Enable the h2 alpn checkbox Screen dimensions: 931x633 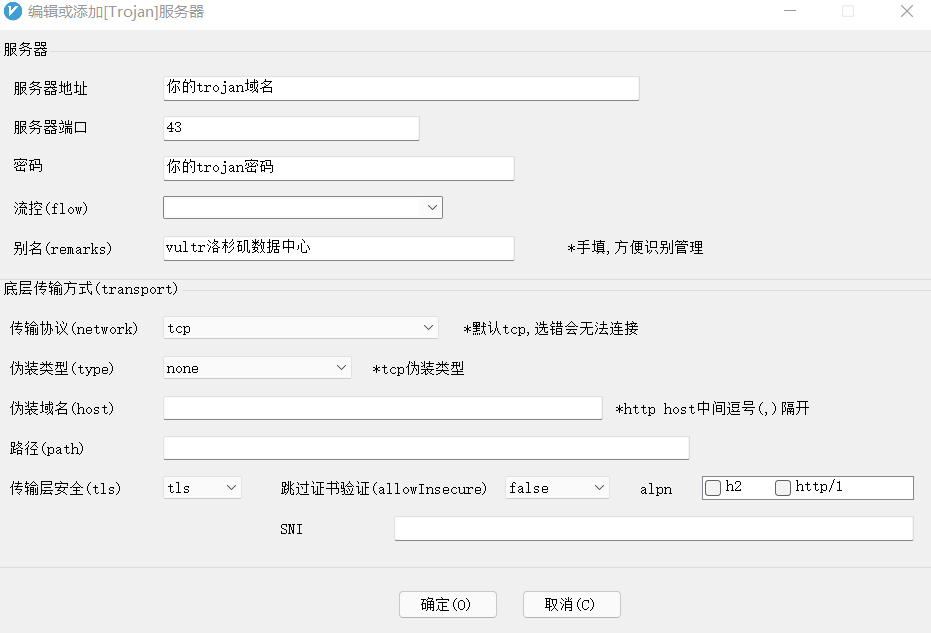[713, 488]
